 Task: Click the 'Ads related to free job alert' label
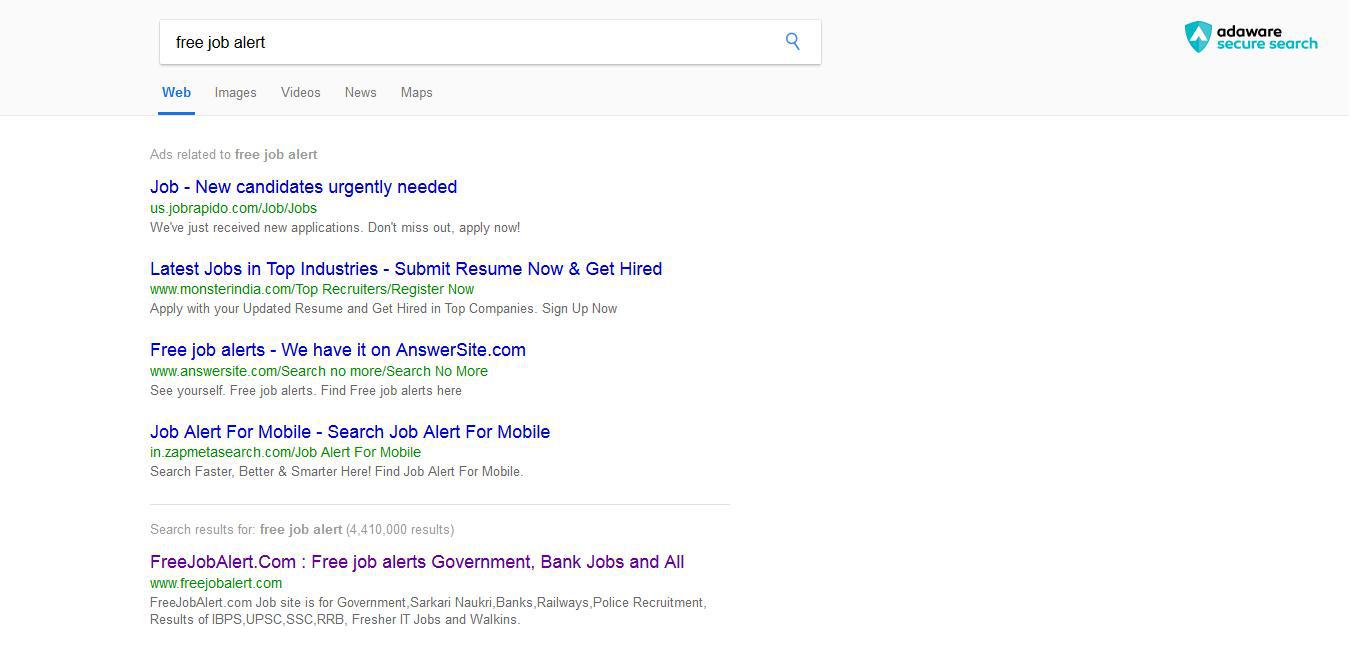[x=233, y=154]
